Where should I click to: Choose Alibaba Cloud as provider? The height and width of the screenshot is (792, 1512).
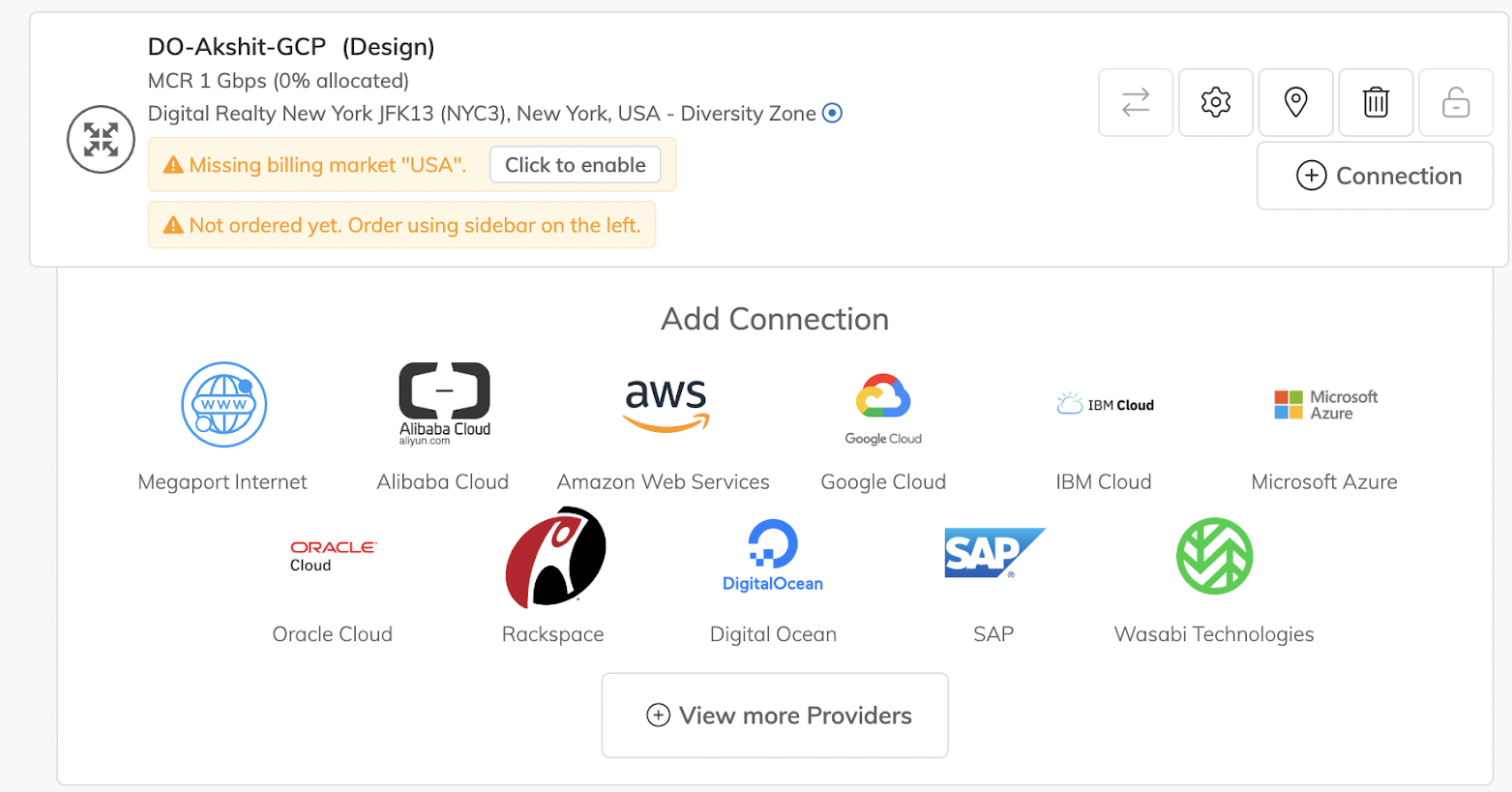click(444, 405)
